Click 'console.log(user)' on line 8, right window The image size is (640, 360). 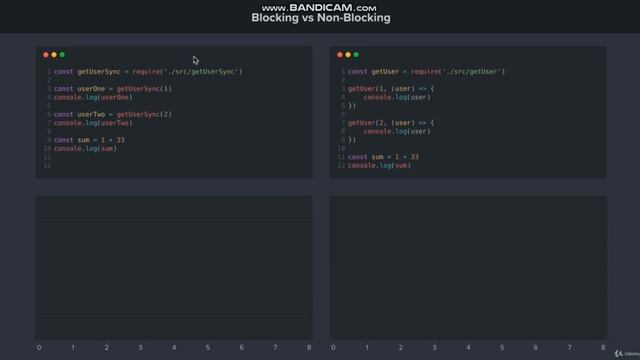397,131
